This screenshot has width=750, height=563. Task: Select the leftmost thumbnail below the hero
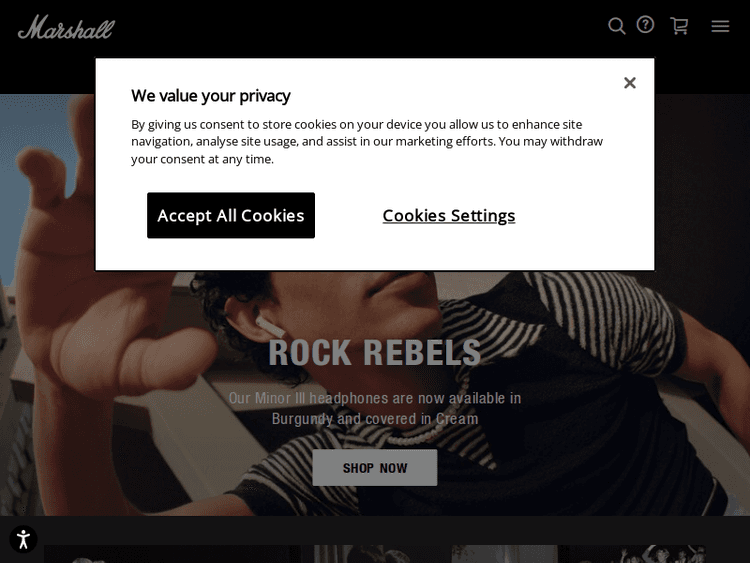(166, 554)
